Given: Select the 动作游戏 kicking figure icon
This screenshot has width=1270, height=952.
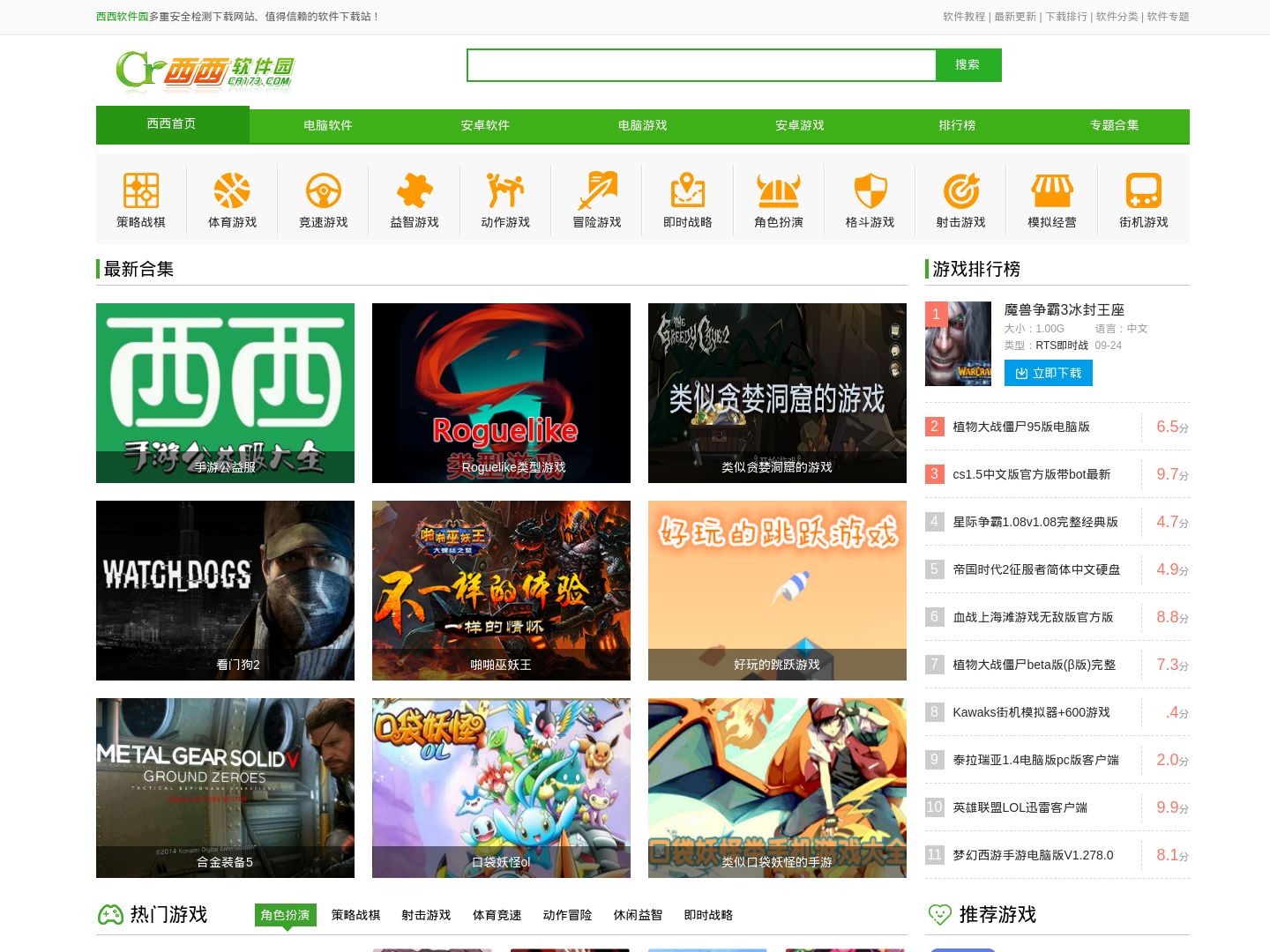Looking at the screenshot, I should [505, 190].
